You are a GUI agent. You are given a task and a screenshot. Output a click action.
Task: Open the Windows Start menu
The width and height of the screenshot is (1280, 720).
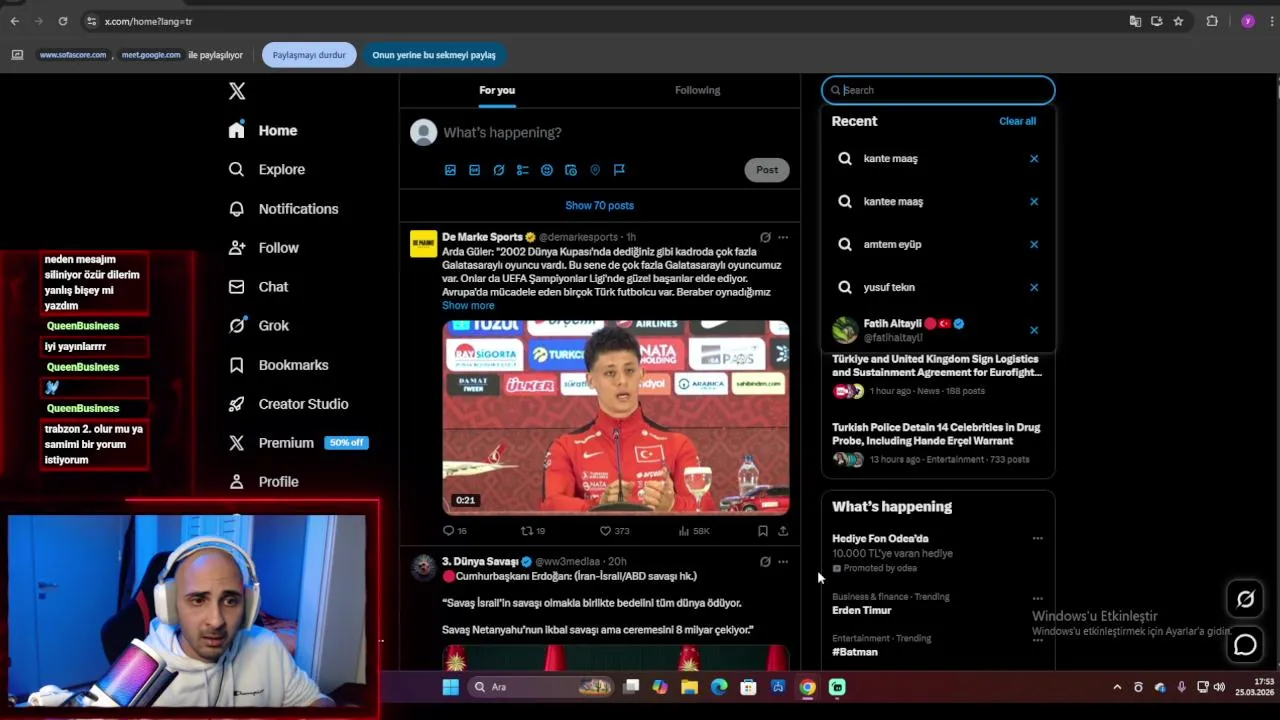pos(450,687)
